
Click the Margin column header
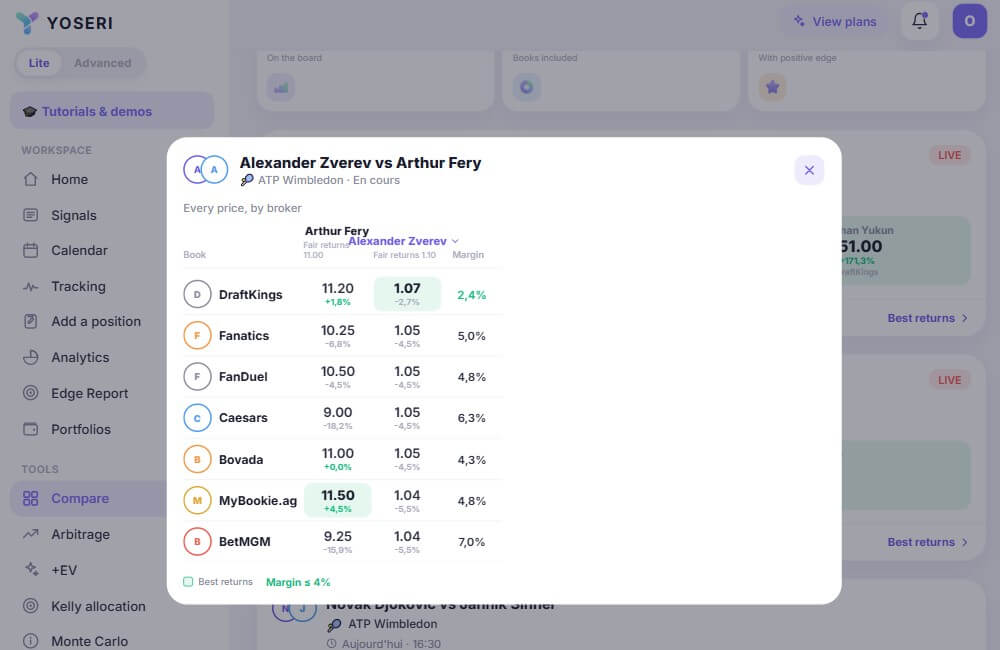pos(468,255)
